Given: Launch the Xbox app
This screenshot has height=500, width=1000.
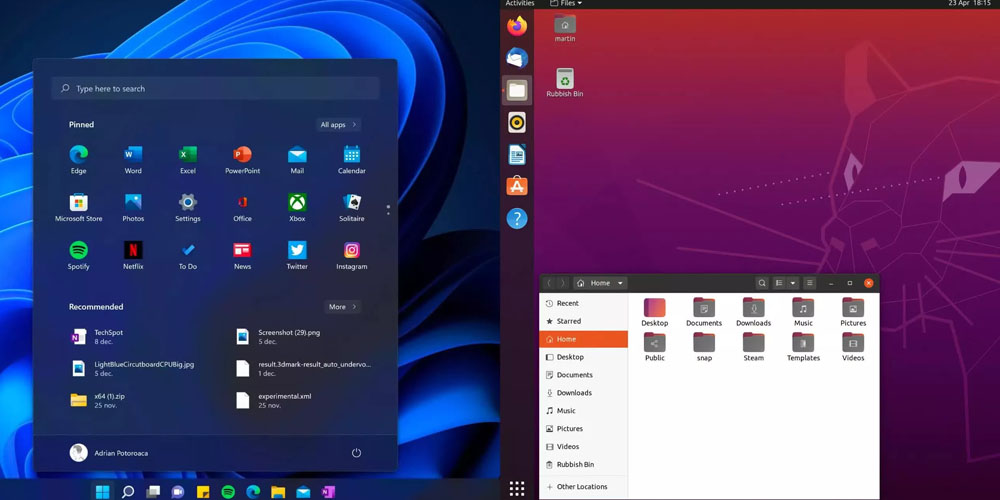Looking at the screenshot, I should click(297, 207).
